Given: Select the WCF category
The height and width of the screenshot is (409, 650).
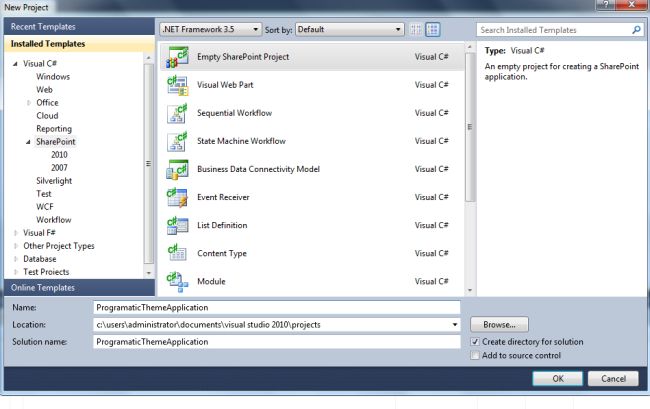Looking at the screenshot, I should (x=45, y=207).
